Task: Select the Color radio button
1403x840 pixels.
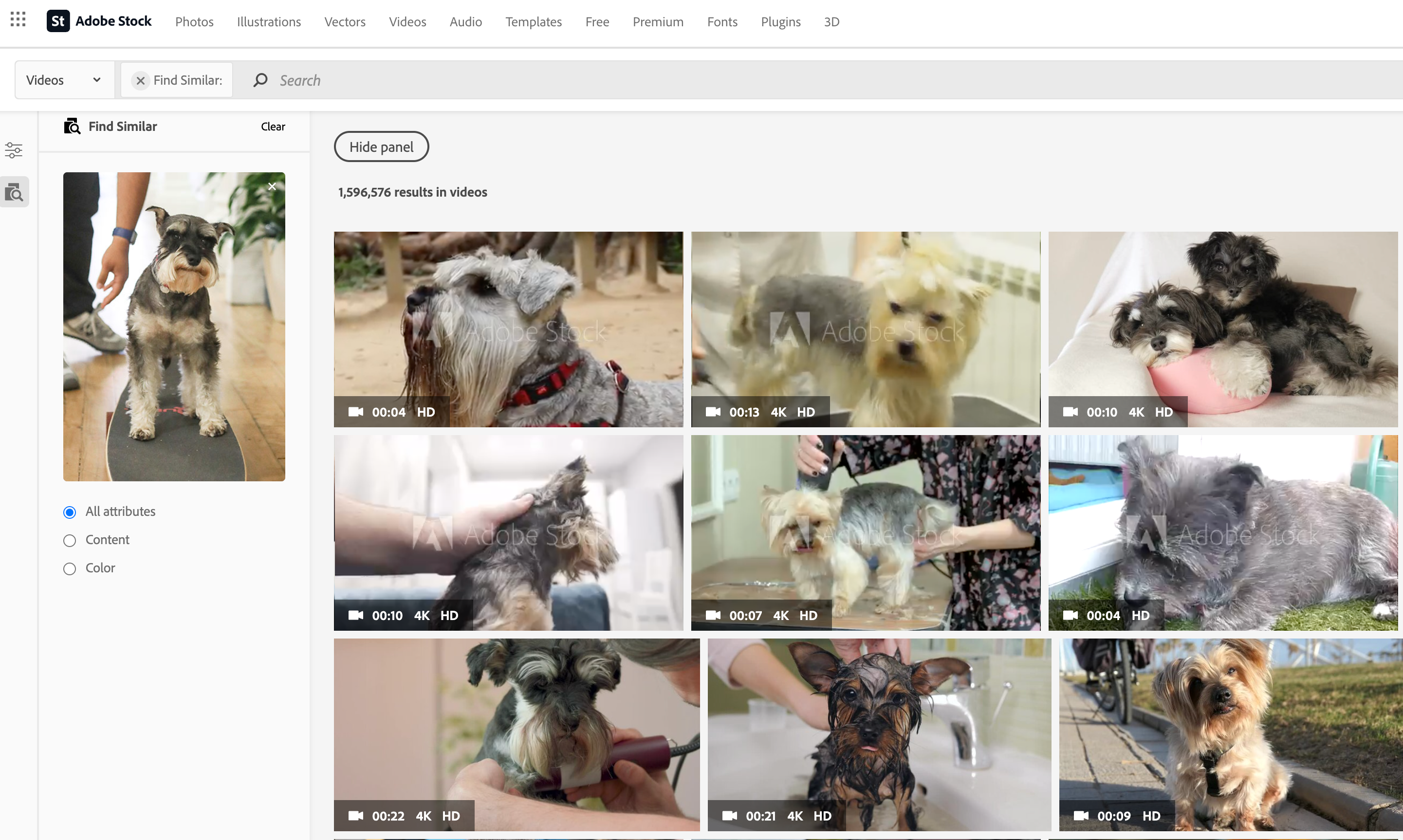Action: [70, 569]
